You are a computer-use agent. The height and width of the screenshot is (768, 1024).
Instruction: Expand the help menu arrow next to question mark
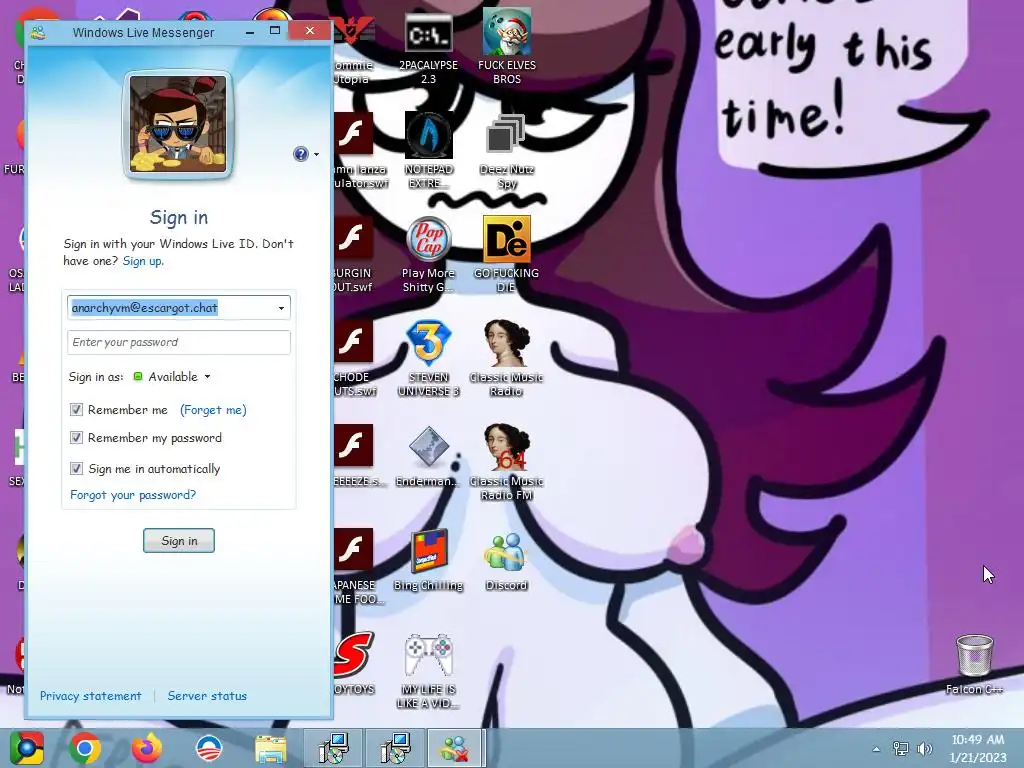[316, 155]
